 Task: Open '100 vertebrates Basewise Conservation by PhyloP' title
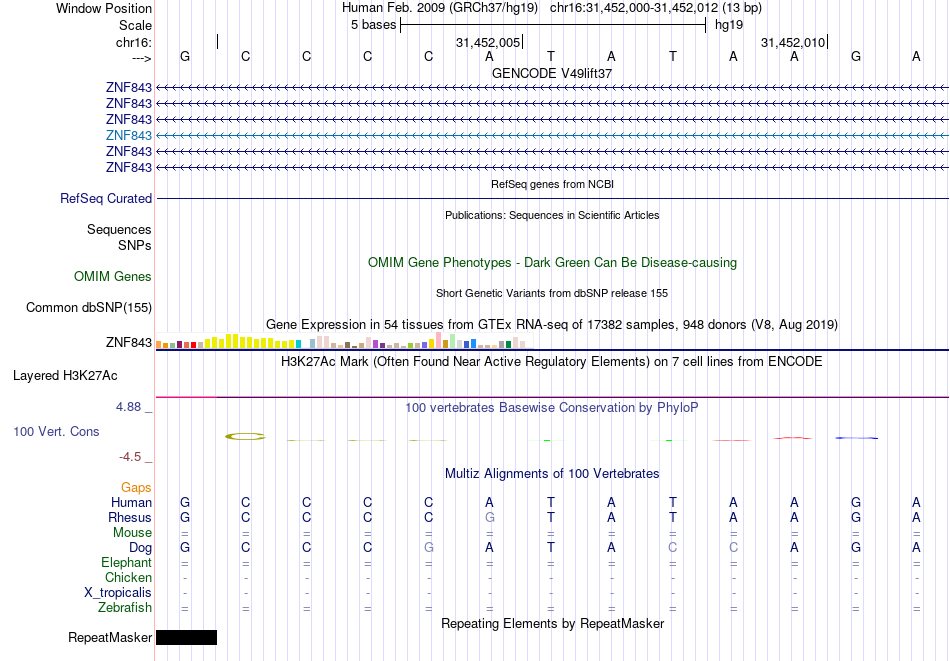[552, 408]
